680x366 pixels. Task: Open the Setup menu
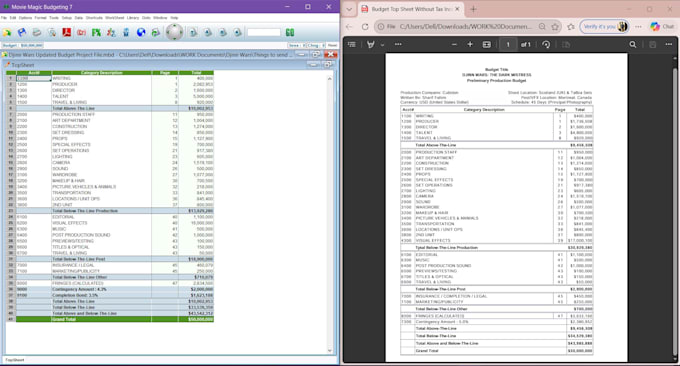point(67,18)
